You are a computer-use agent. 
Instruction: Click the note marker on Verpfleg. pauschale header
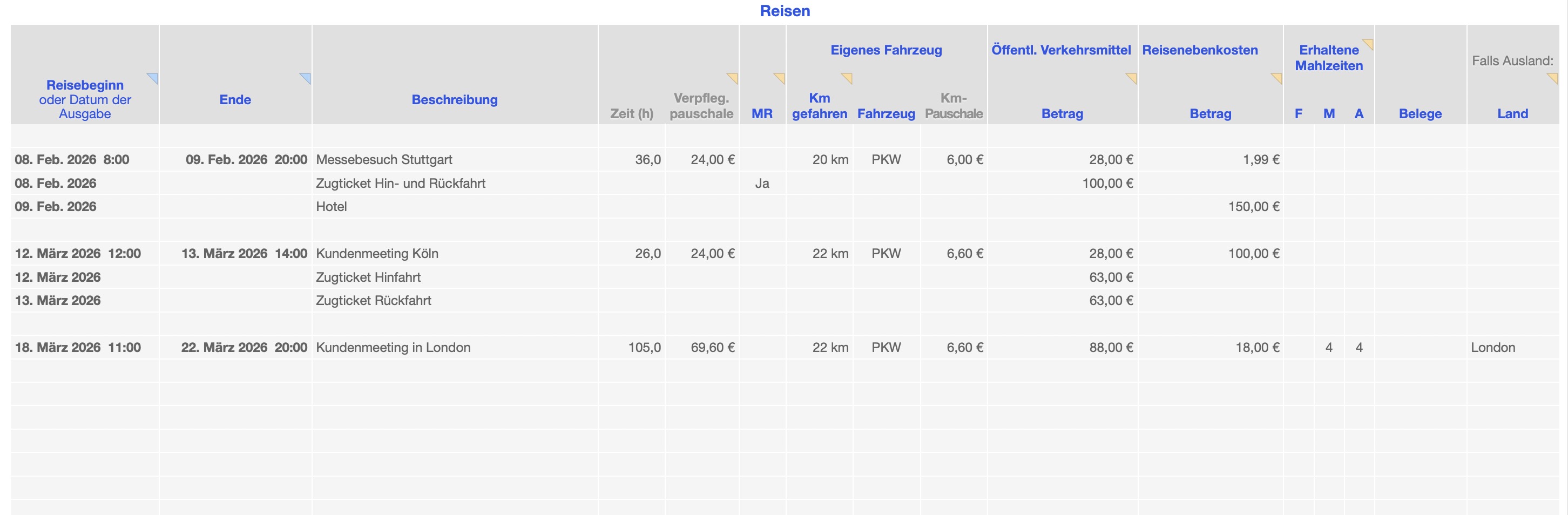tap(733, 77)
